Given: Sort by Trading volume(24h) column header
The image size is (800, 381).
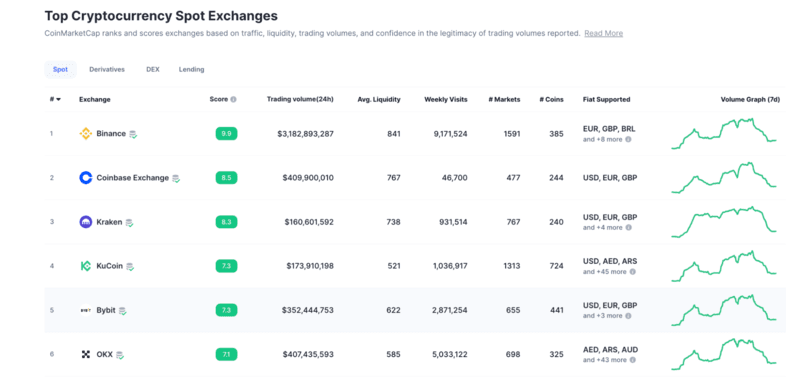Looking at the screenshot, I should pyautogui.click(x=300, y=99).
